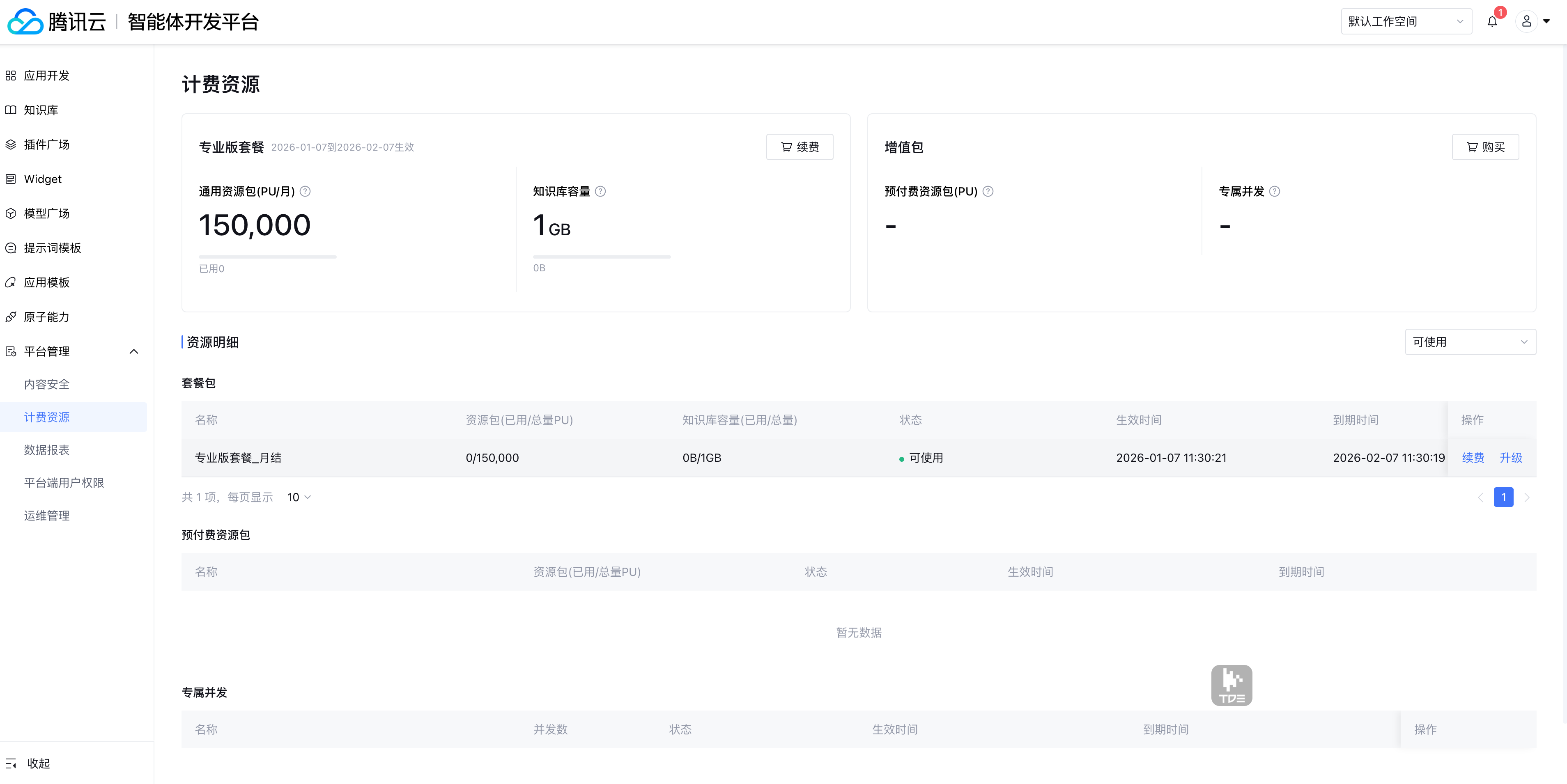1567x784 pixels.
Task: Open 知识库 in the sidebar
Action: tap(41, 110)
